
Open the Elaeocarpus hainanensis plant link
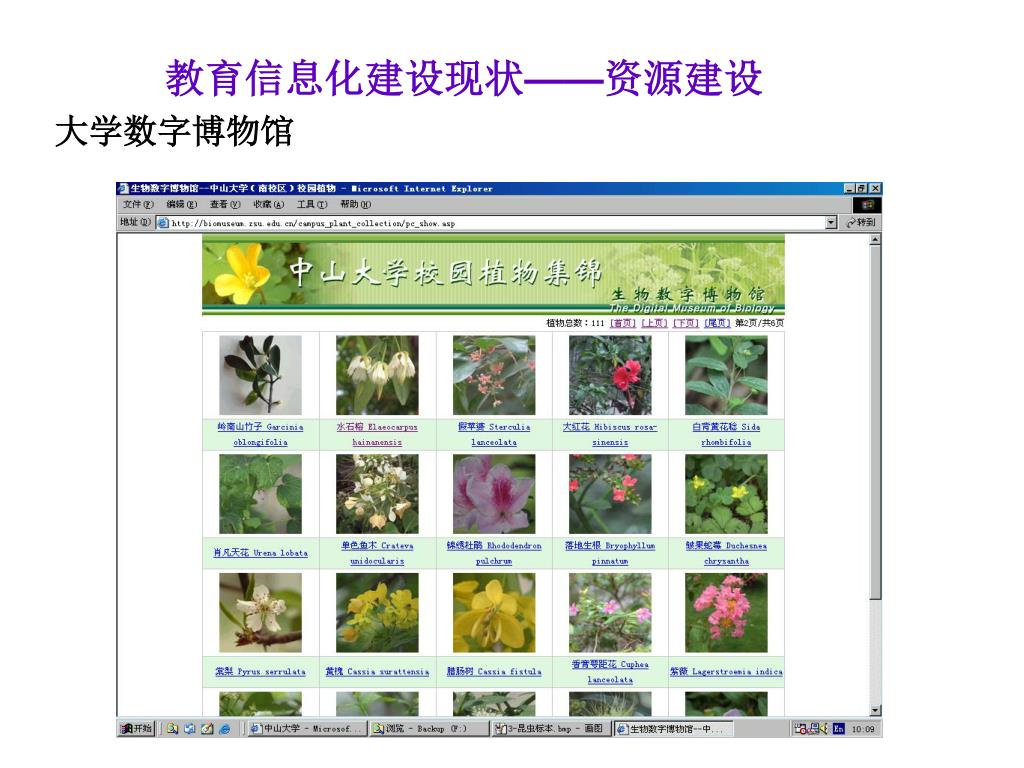coord(377,434)
